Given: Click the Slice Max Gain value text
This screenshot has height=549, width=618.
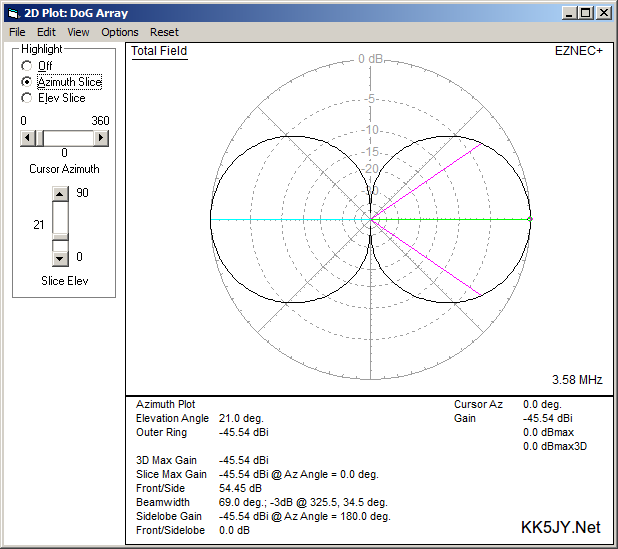Looking at the screenshot, I should 299,474.
